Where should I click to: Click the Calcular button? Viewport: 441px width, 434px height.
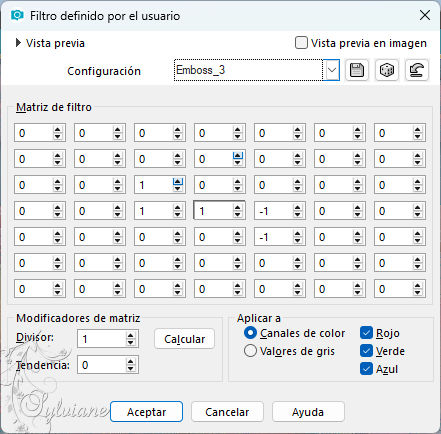tap(184, 339)
